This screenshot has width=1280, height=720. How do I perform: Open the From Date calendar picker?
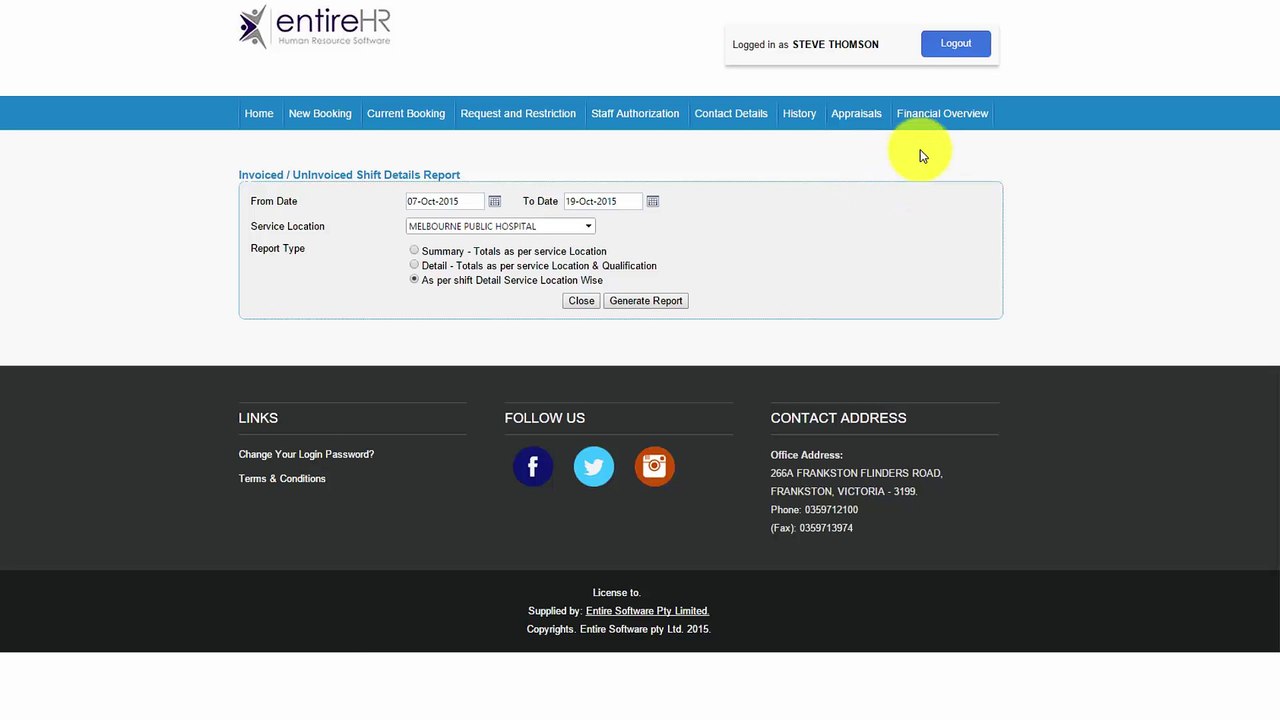tap(494, 201)
